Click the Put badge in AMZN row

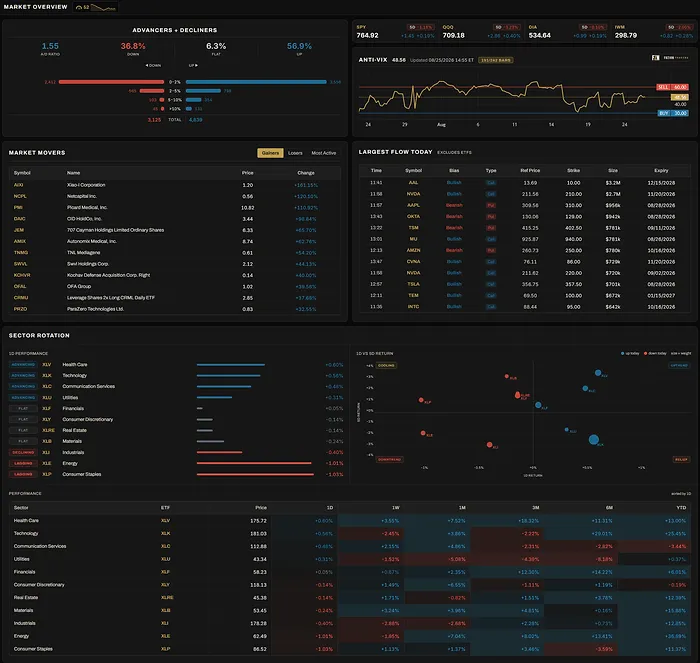click(x=491, y=250)
